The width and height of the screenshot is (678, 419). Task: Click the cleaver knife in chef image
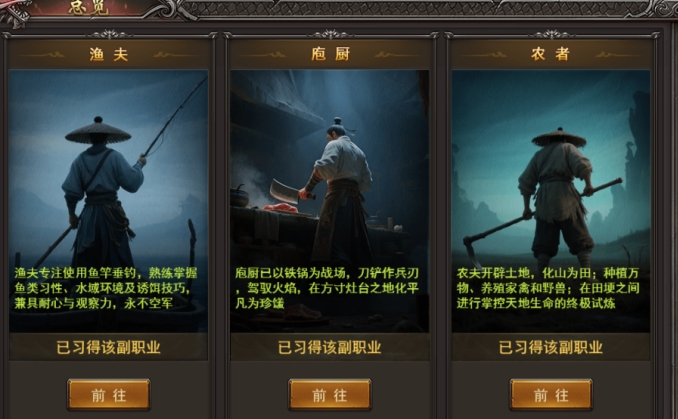click(x=285, y=191)
